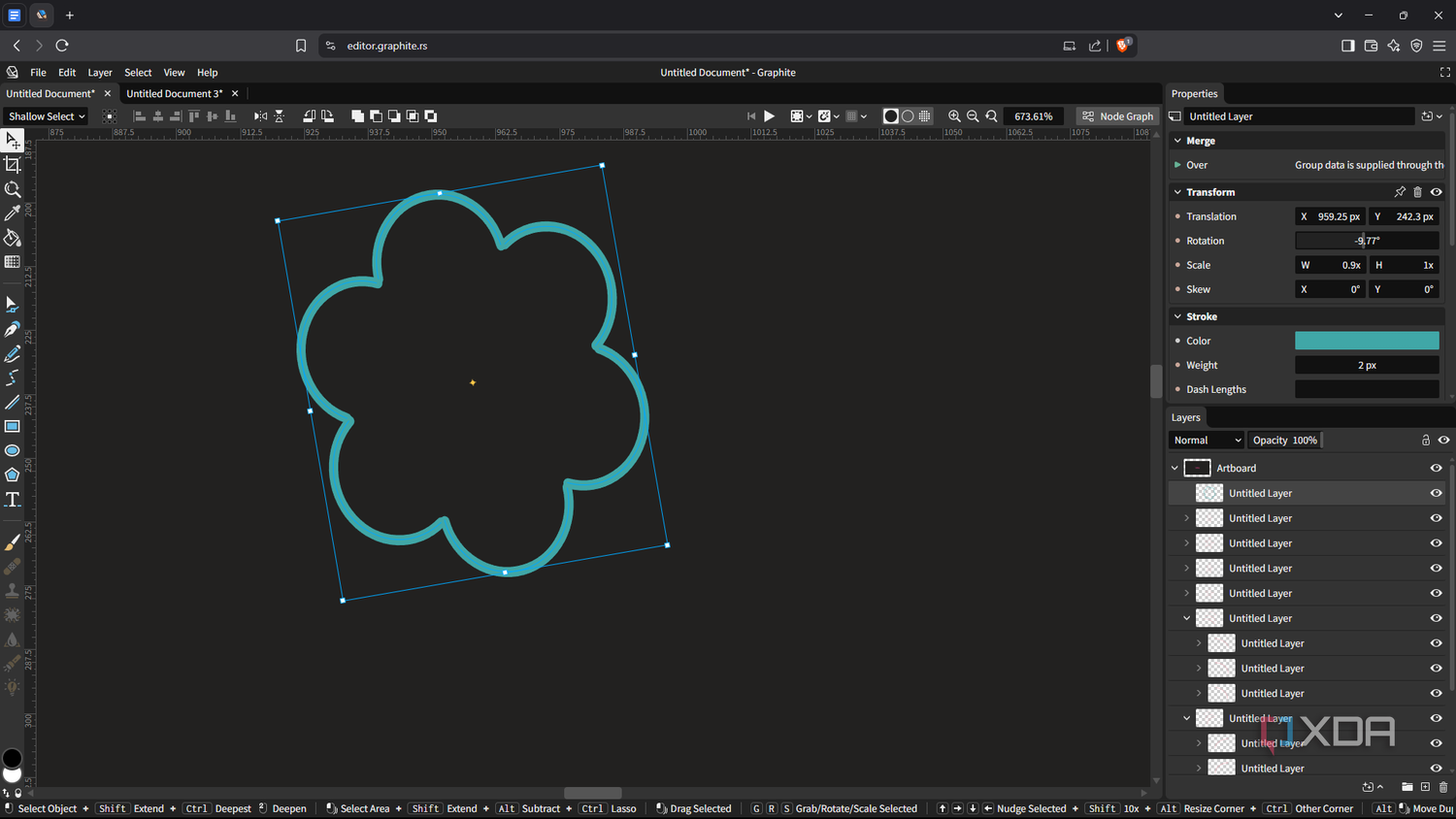The image size is (1456, 819).
Task: Switch to Outline view mode
Action: pyautogui.click(x=908, y=116)
